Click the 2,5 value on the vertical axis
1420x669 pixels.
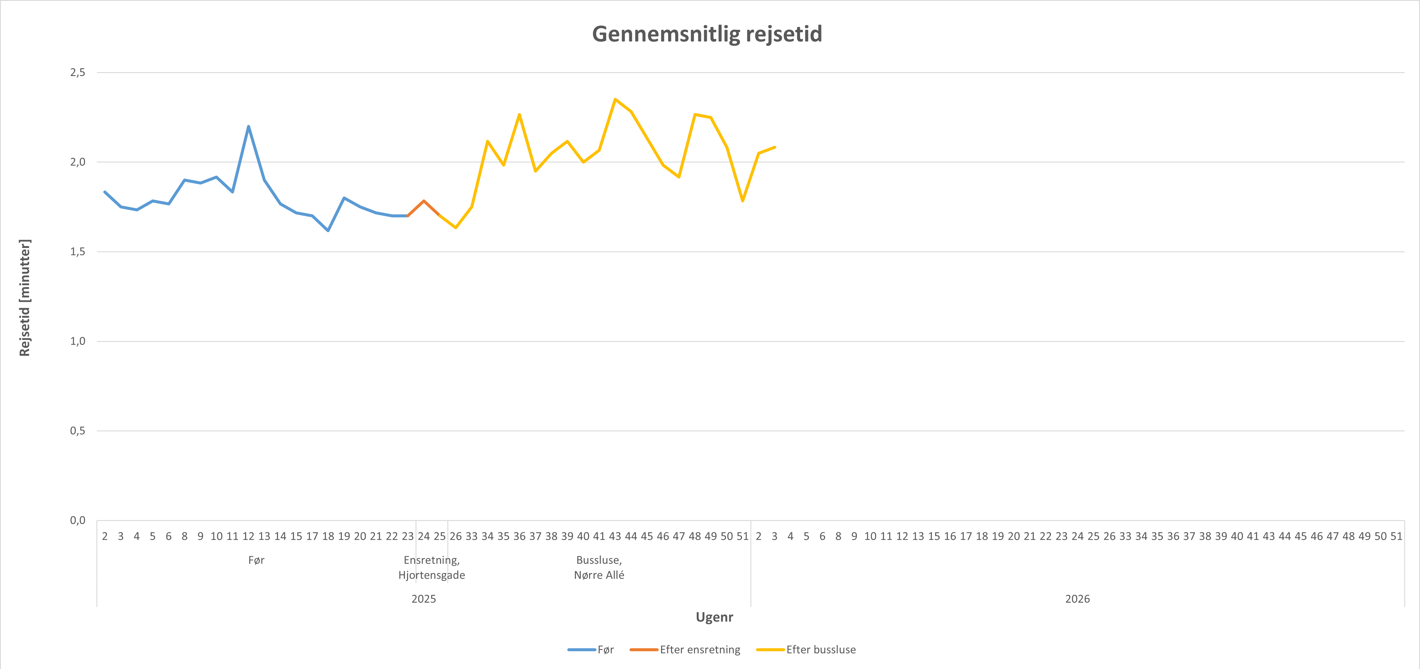coord(77,73)
